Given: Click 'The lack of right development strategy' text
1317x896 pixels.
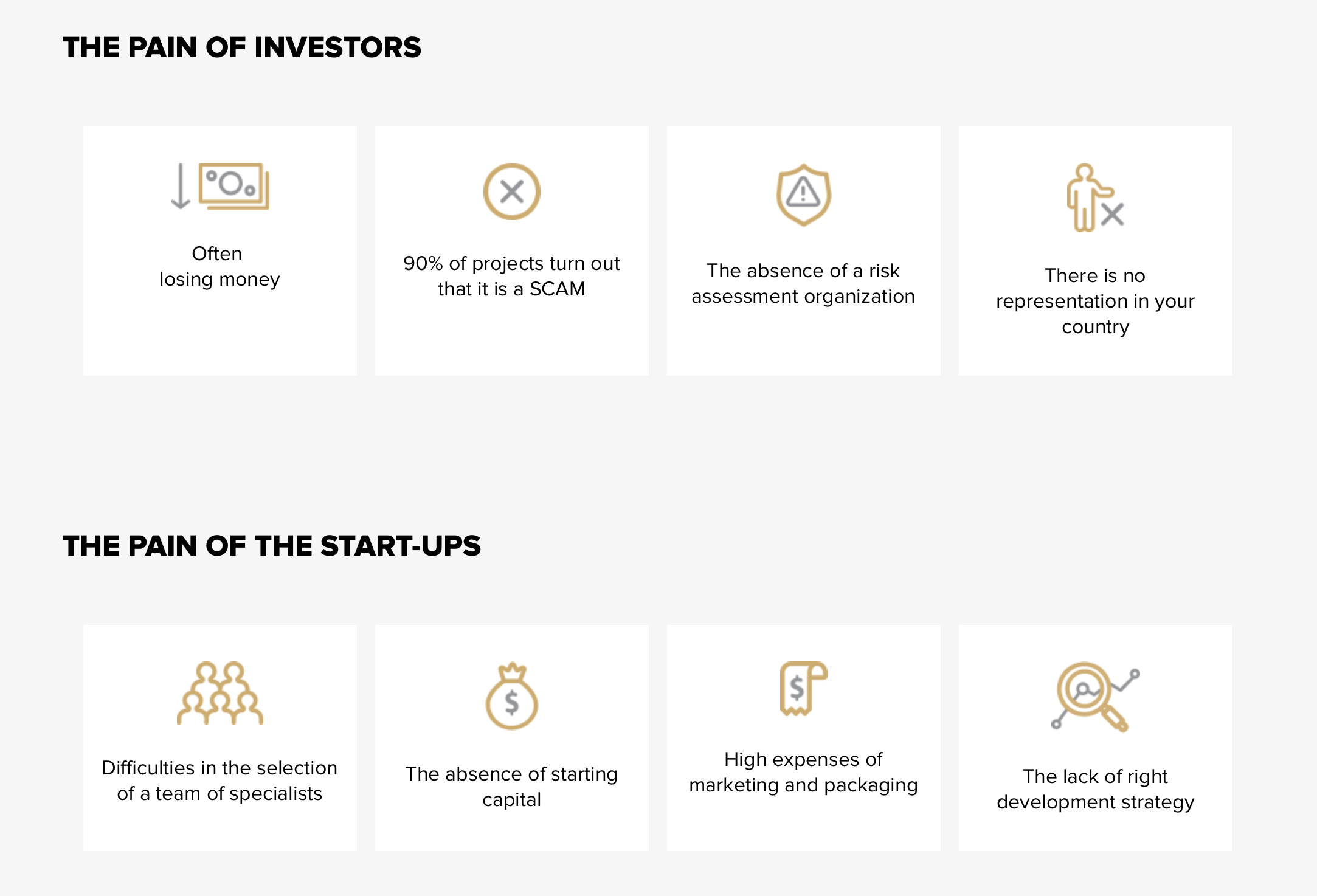Looking at the screenshot, I should 1095,789.
